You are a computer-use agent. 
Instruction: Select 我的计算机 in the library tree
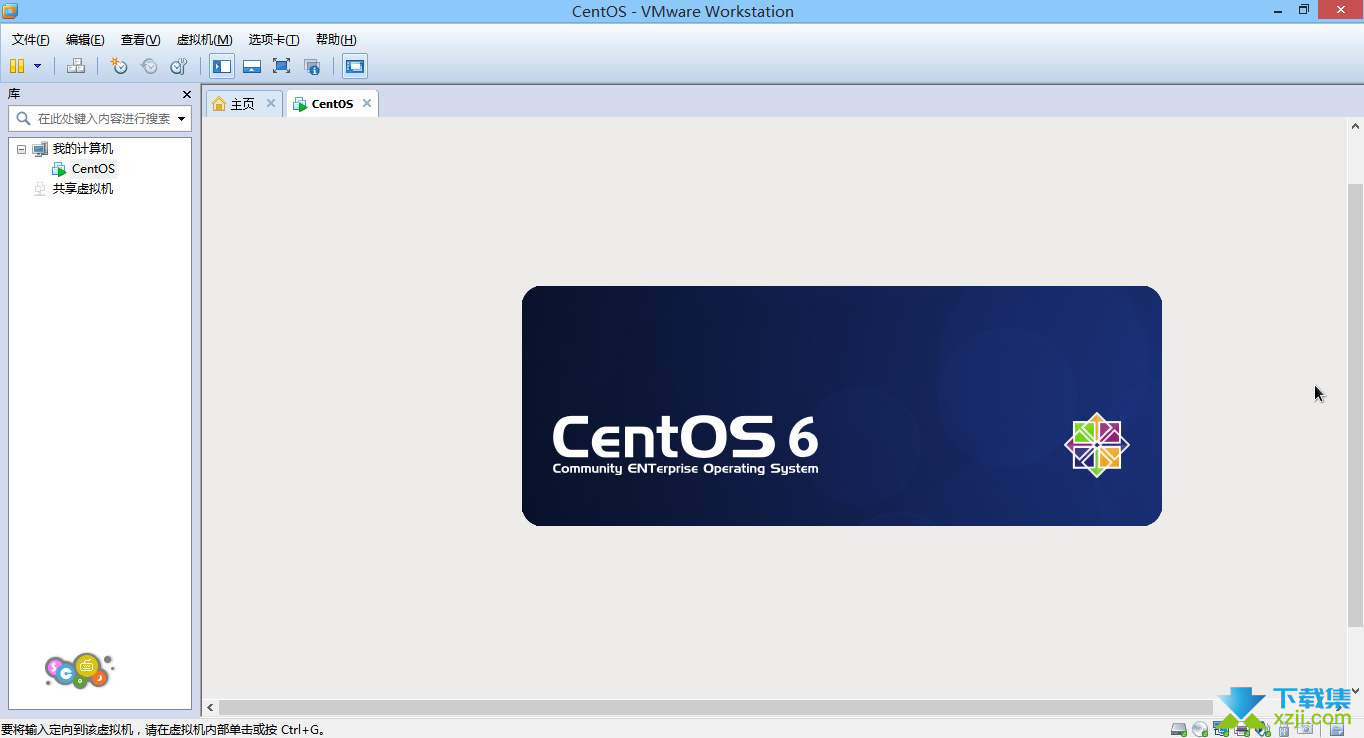pos(83,148)
